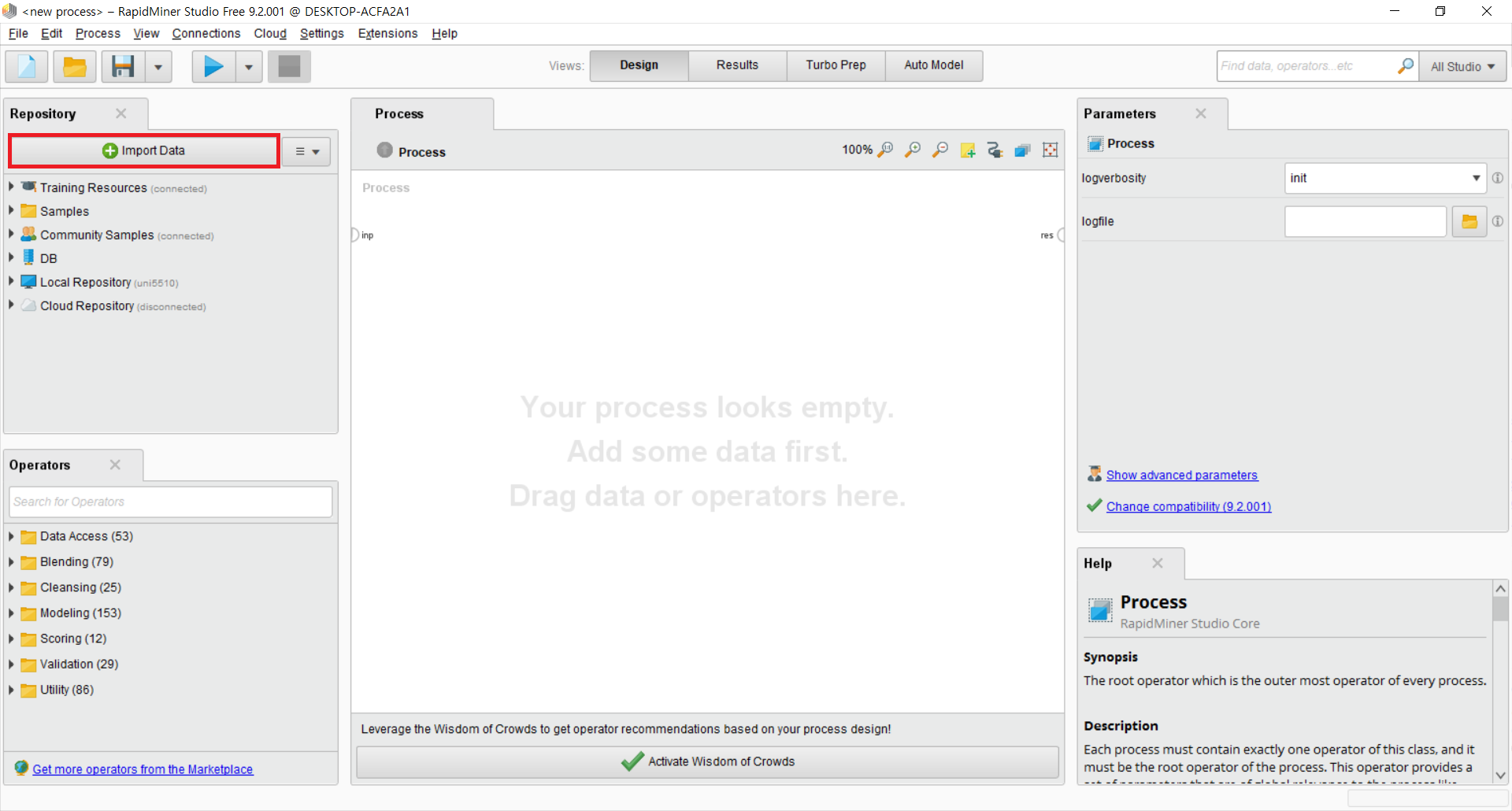Zoom out on the process canvas
This screenshot has width=1512, height=811.
pos(940,150)
